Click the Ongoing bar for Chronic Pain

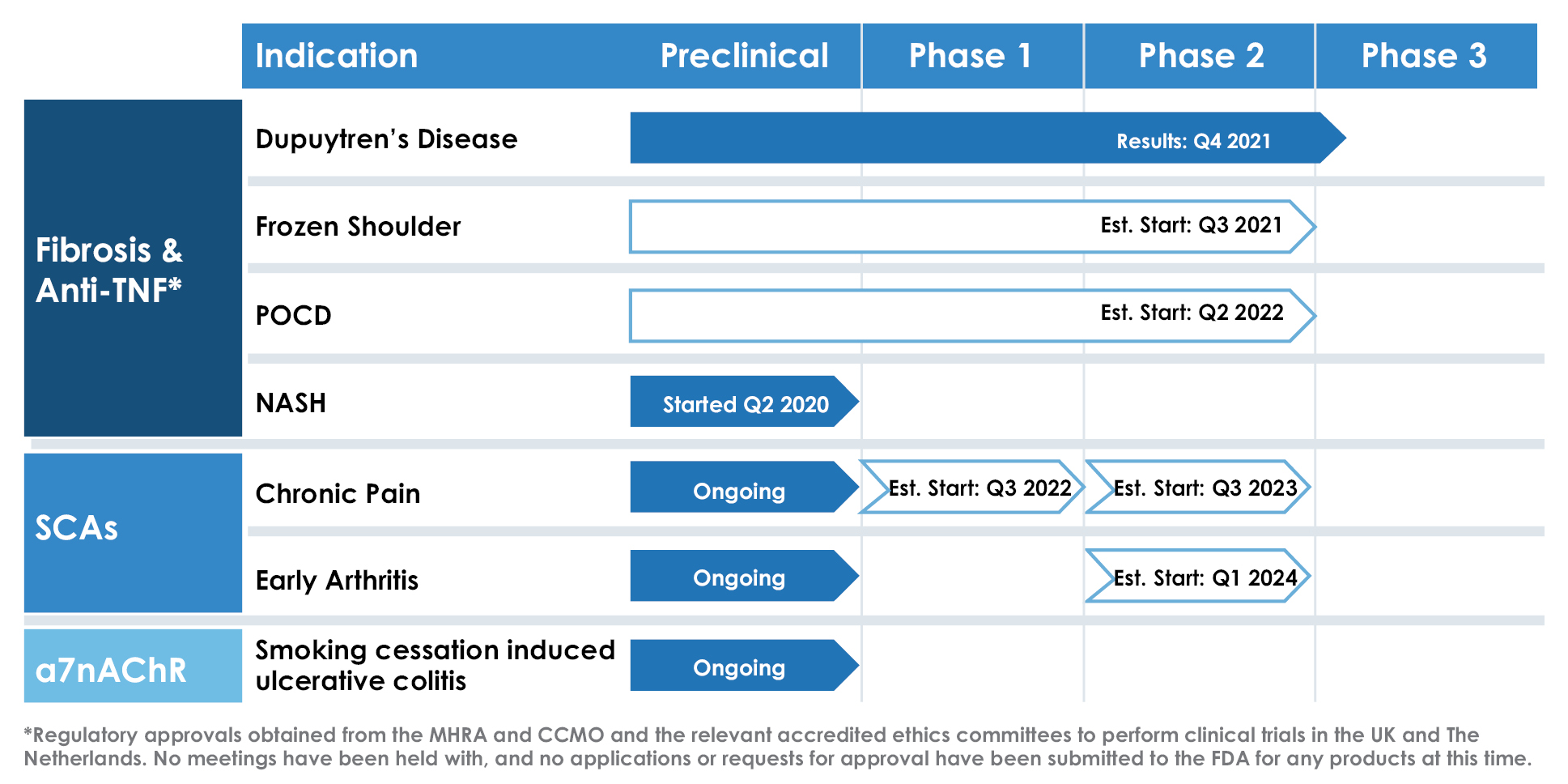point(740,488)
